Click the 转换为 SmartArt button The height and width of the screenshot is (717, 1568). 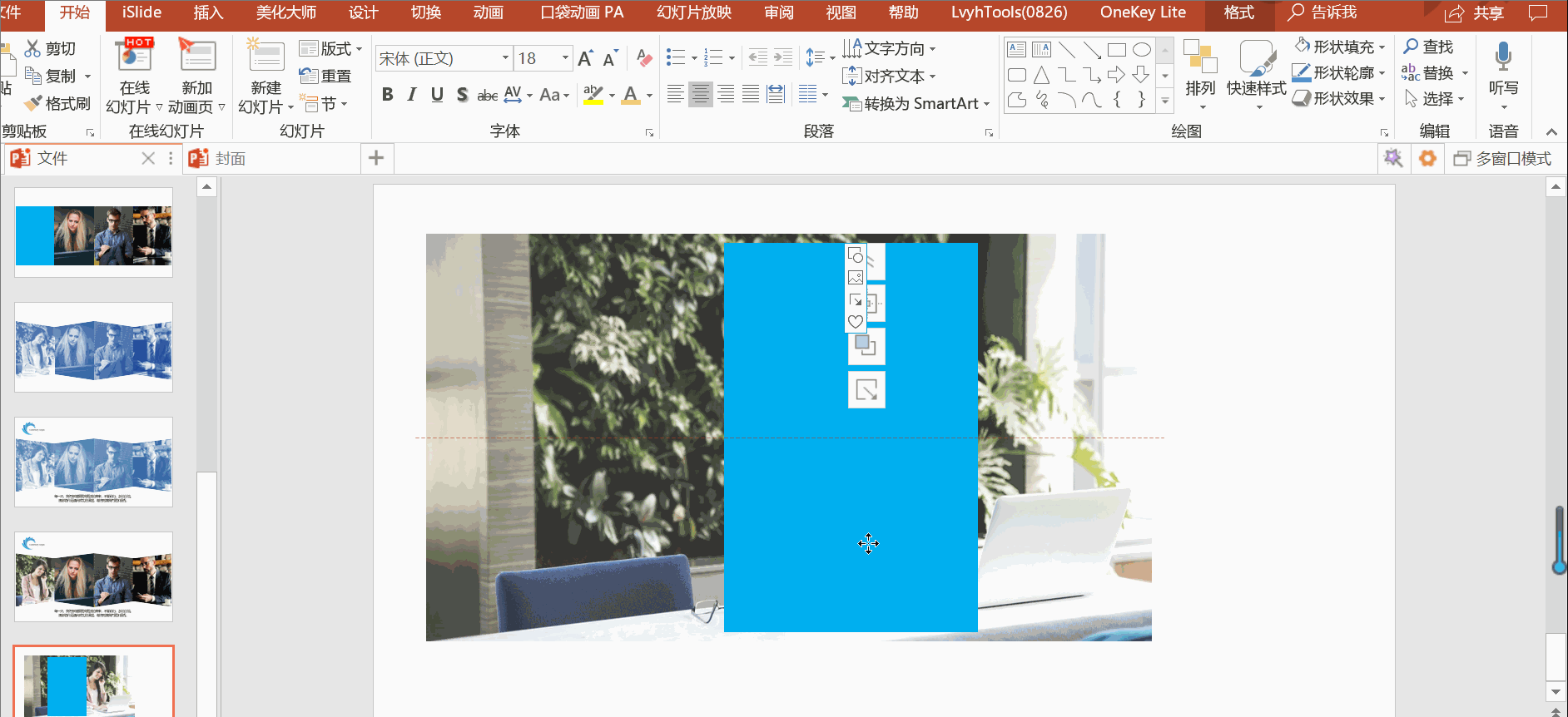915,103
